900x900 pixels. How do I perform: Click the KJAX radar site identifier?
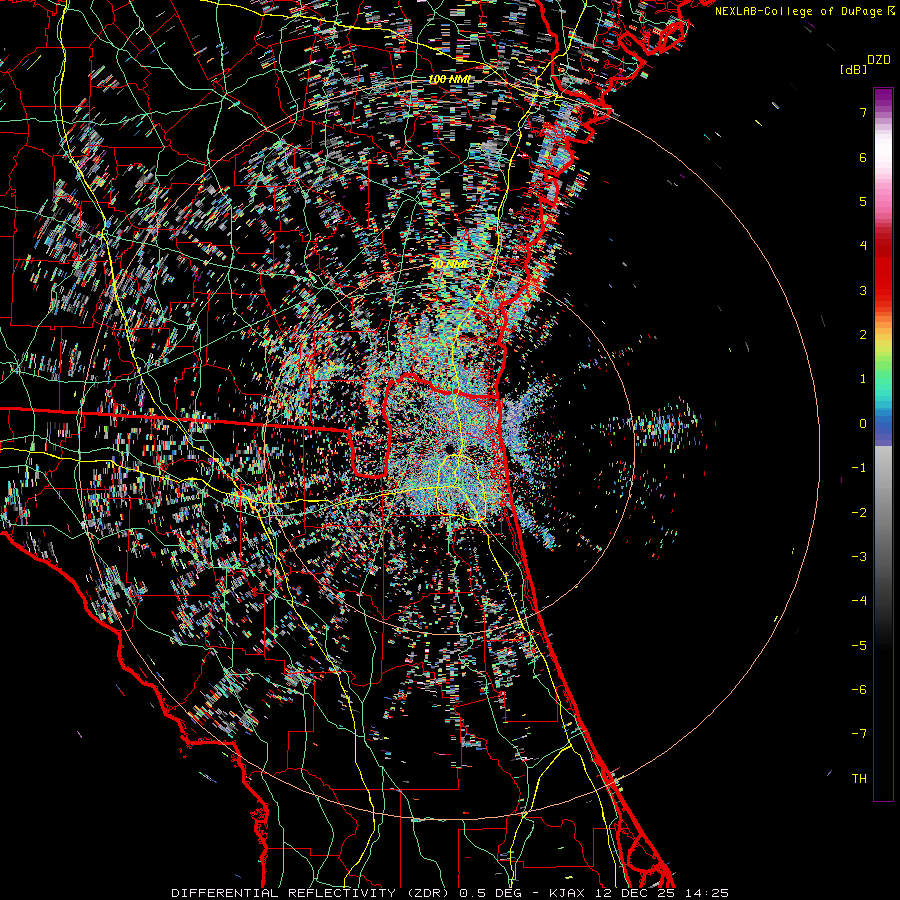click(567, 893)
